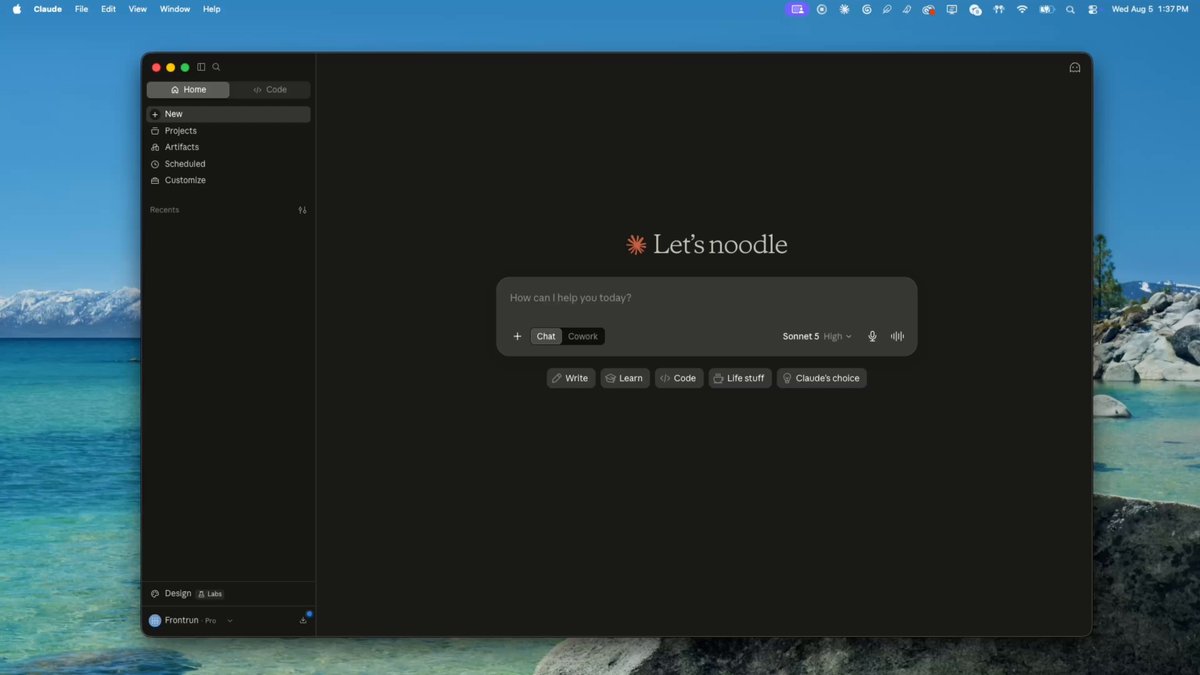
Task: Select Cowork mode toggle
Action: coord(583,336)
